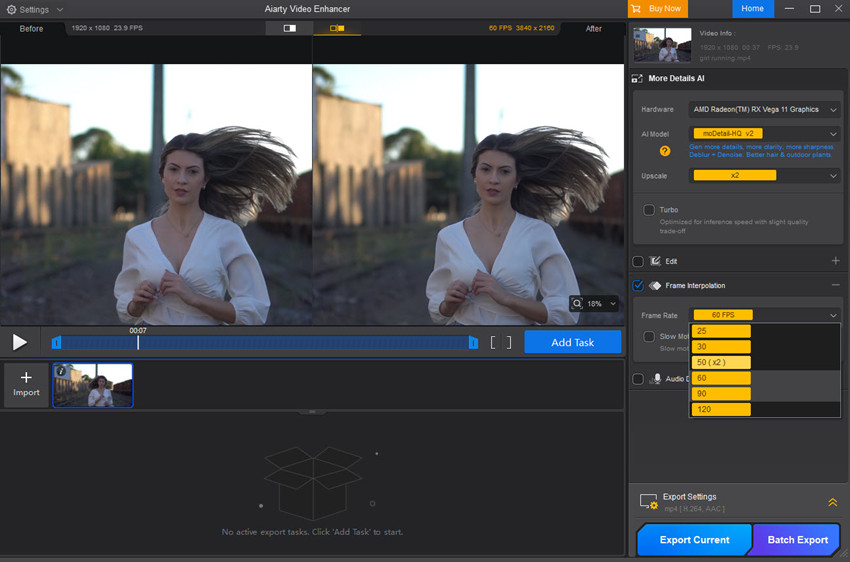Click the Before label

click(x=31, y=29)
